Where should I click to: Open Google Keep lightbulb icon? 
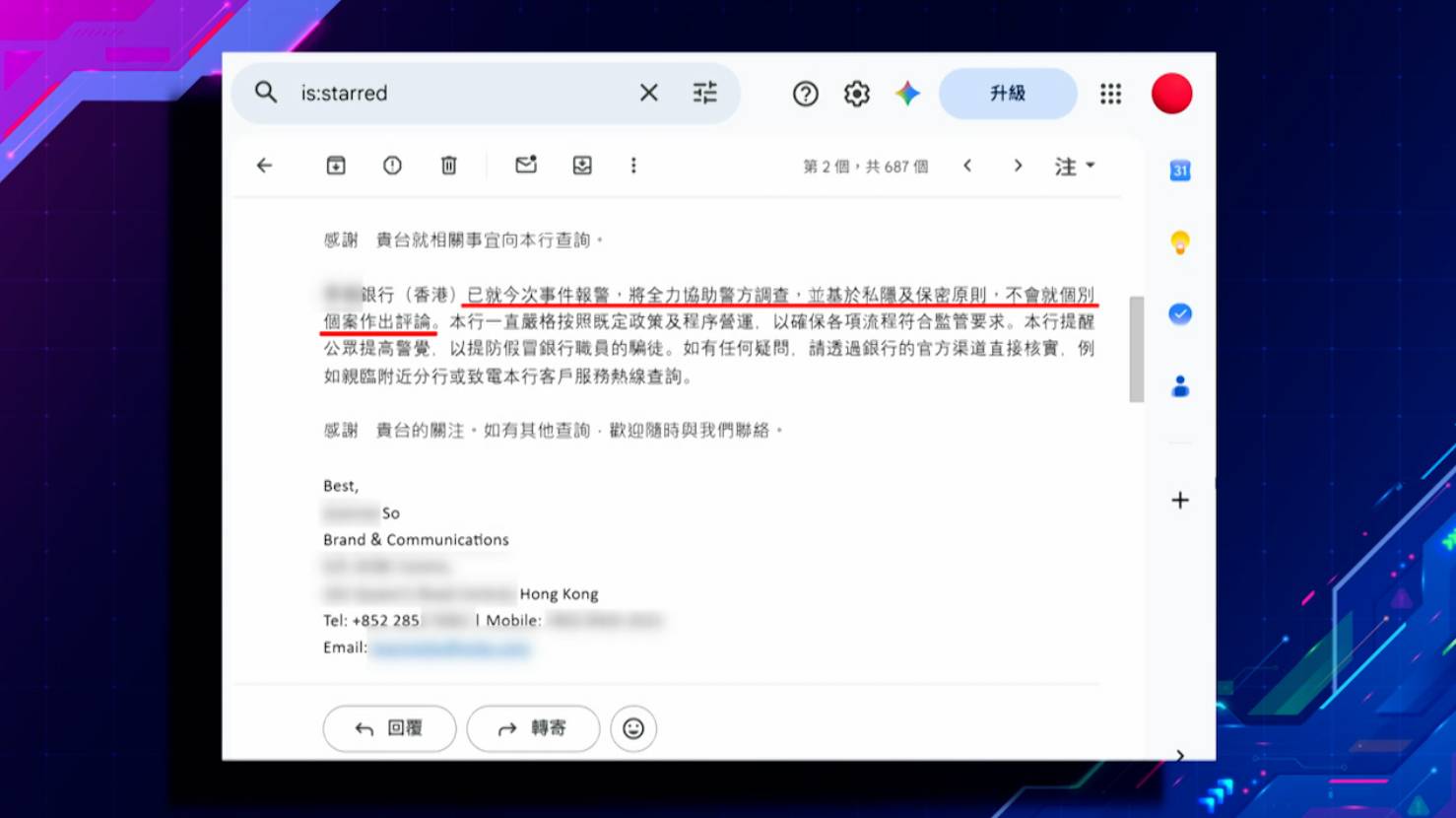(1180, 242)
